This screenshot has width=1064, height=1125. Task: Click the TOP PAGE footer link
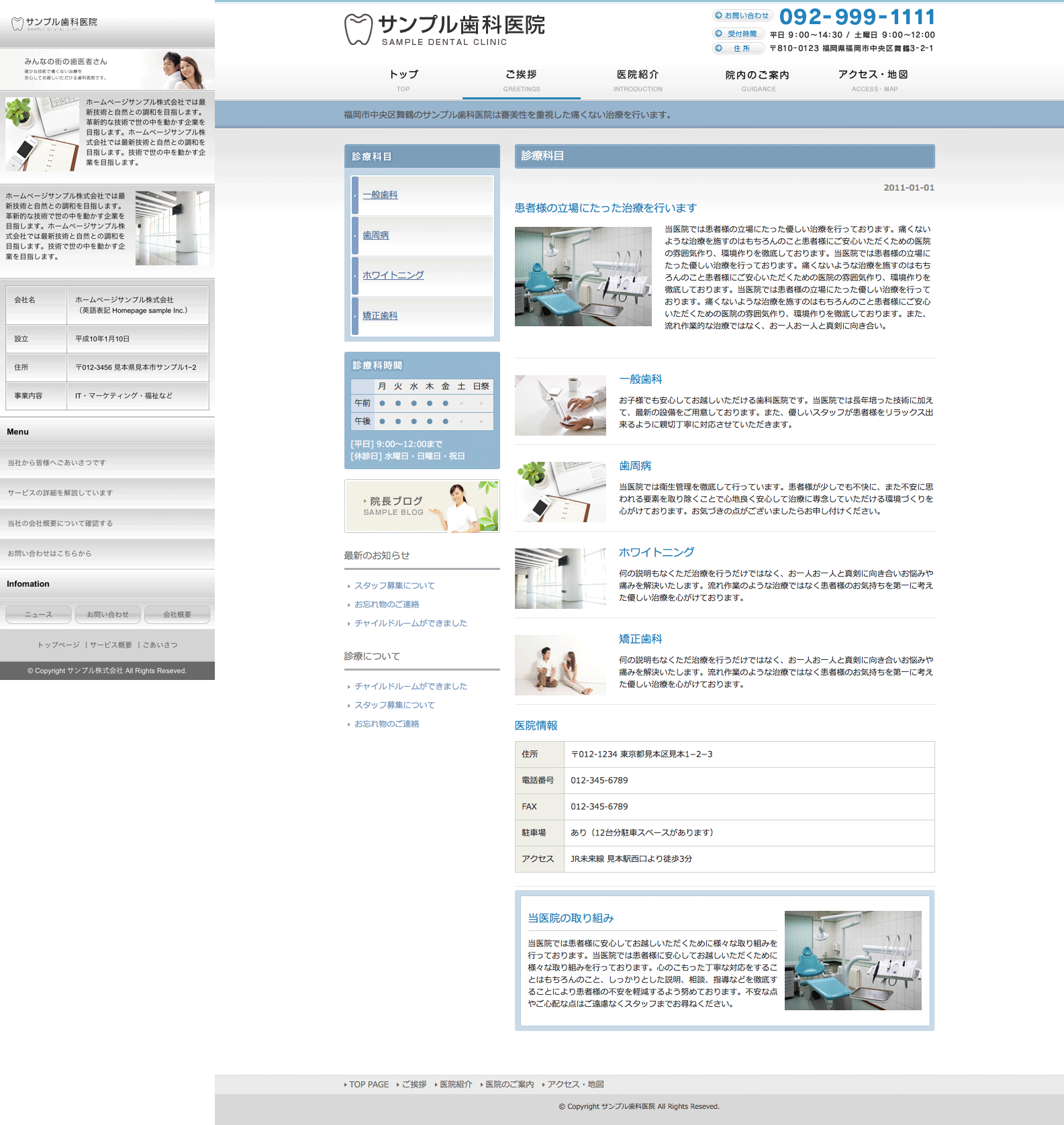(369, 1085)
